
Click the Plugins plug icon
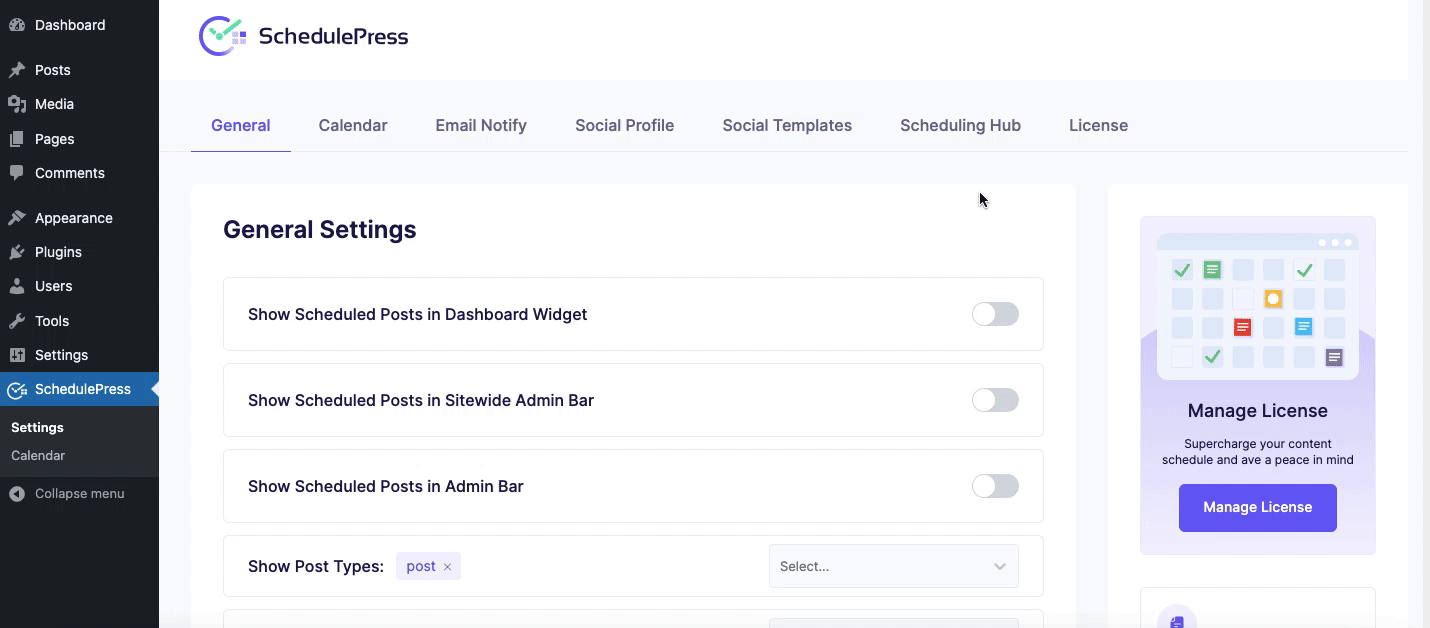point(17,252)
